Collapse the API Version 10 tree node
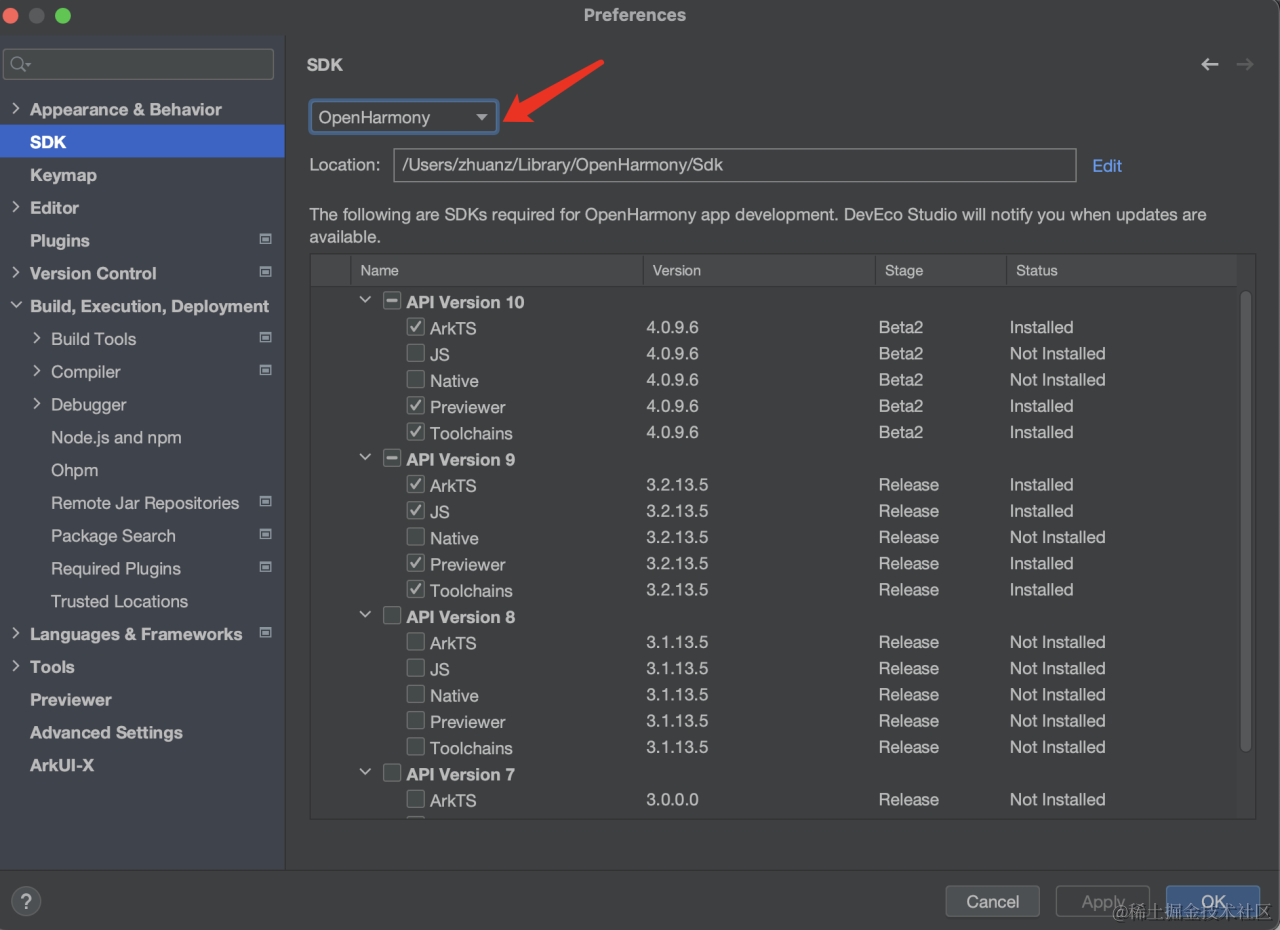The height and width of the screenshot is (930, 1280). pyautogui.click(x=365, y=300)
